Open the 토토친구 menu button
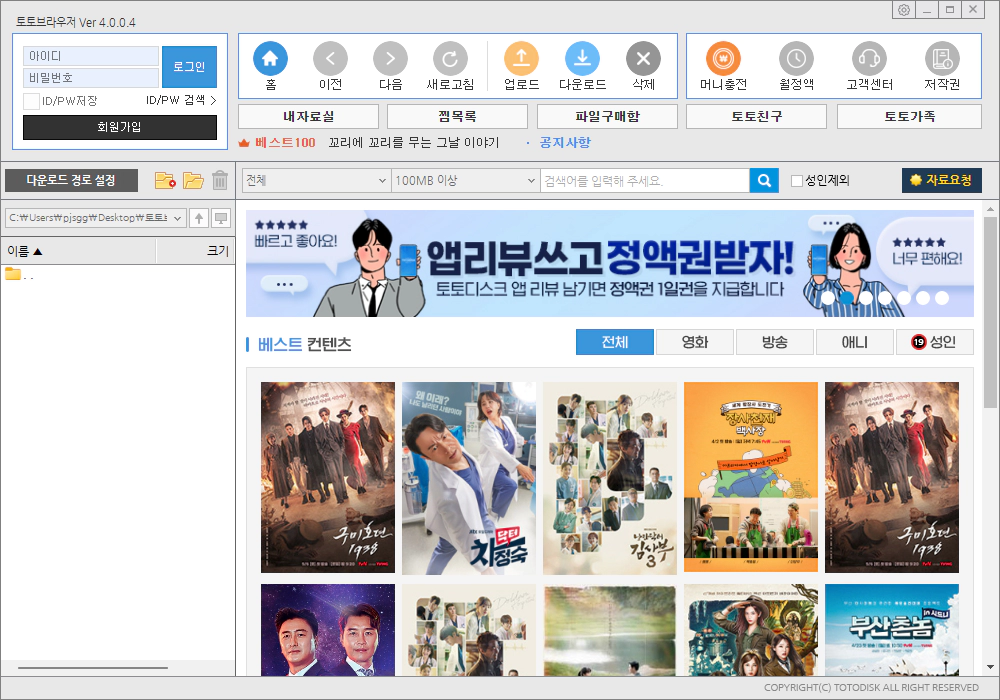This screenshot has width=1000, height=700. 756,117
